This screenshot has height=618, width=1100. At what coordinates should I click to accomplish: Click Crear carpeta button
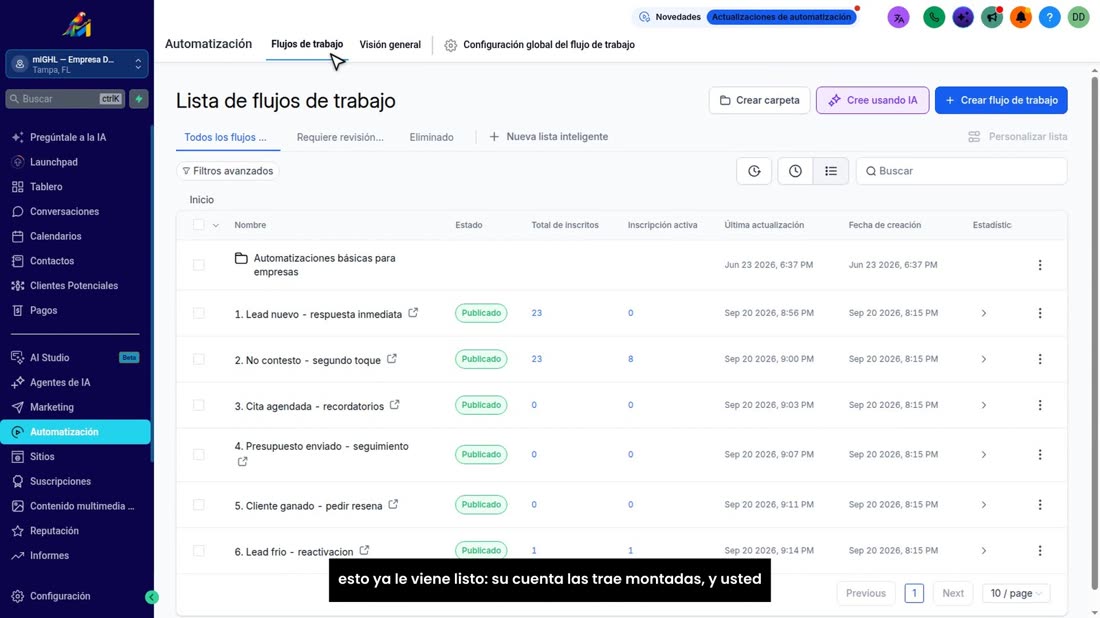pos(759,100)
